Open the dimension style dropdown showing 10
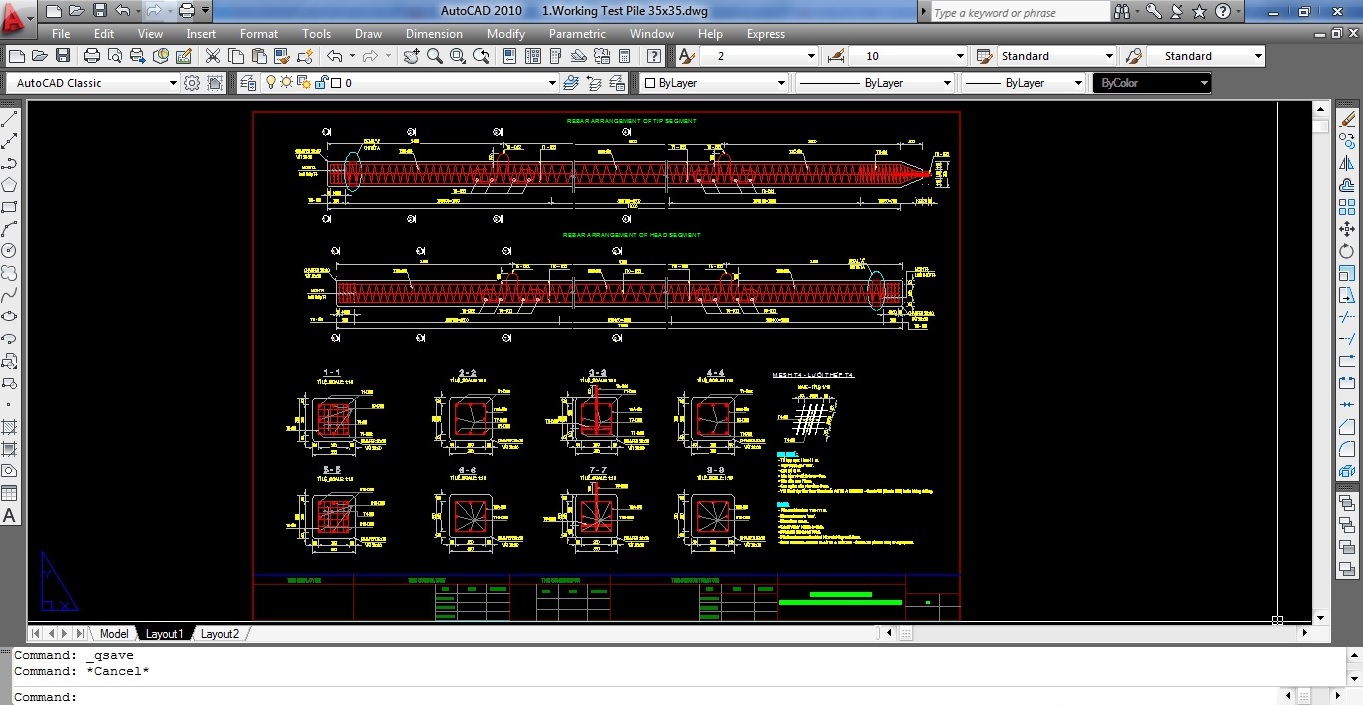 pyautogui.click(x=908, y=56)
